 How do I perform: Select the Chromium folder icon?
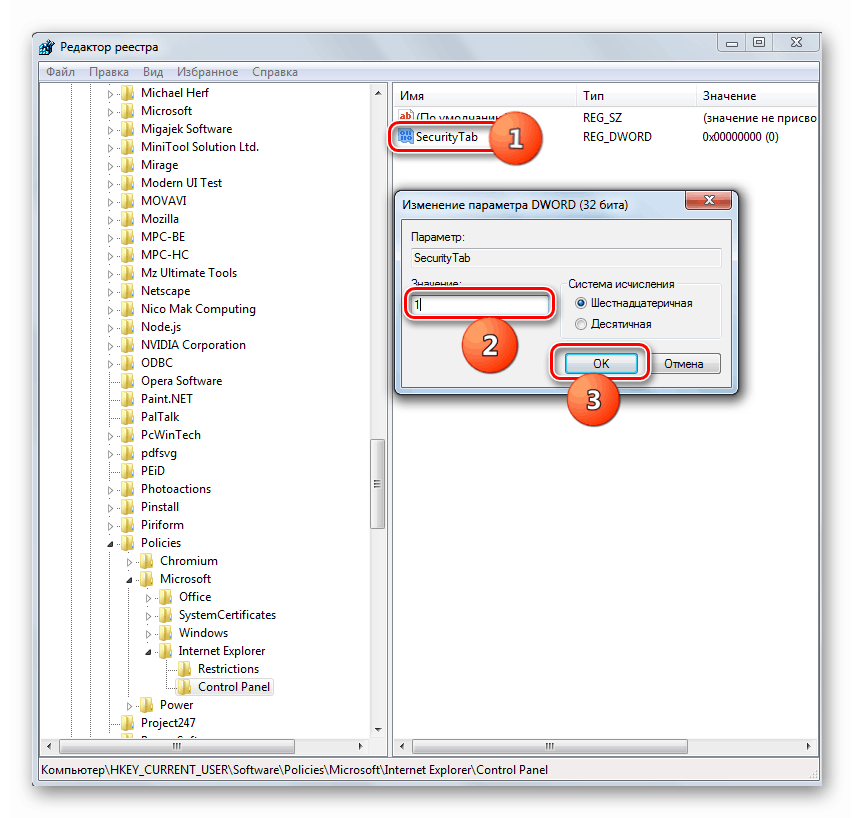(147, 561)
